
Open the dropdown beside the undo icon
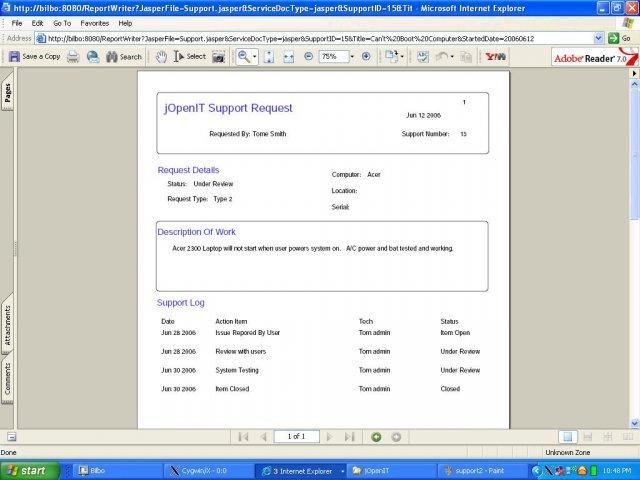452,57
